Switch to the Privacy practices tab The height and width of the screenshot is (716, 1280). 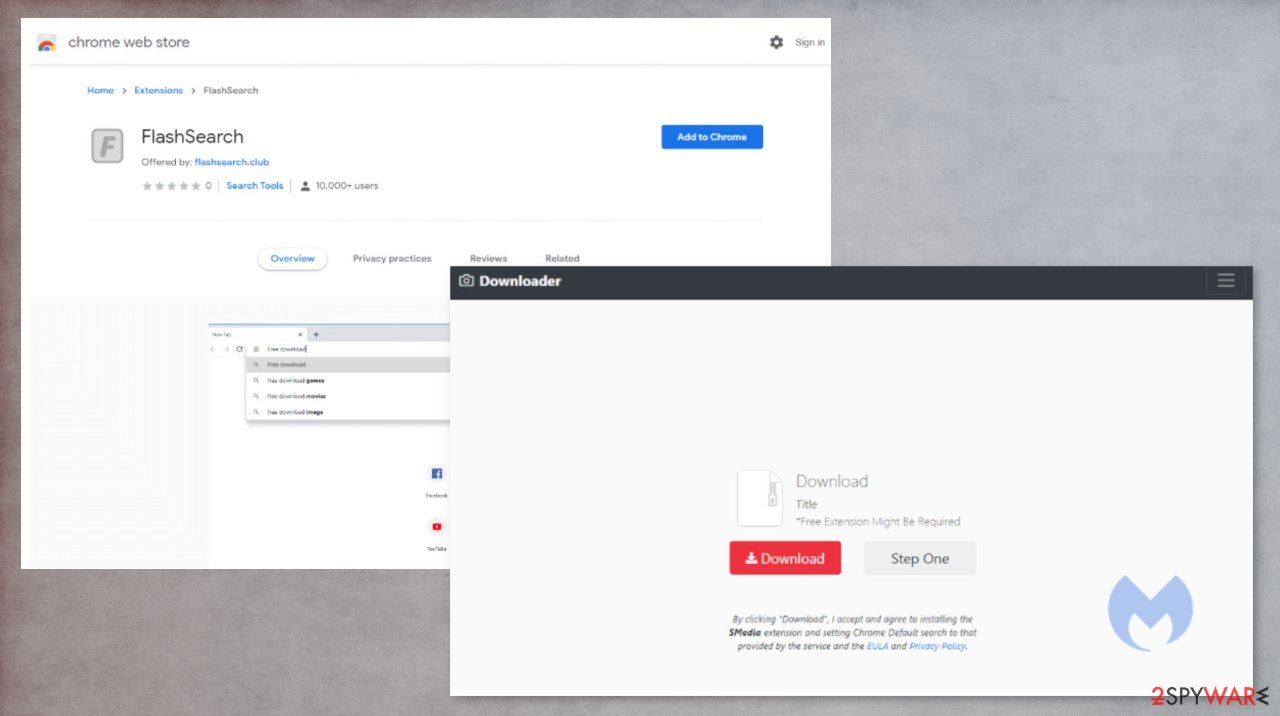tap(392, 259)
